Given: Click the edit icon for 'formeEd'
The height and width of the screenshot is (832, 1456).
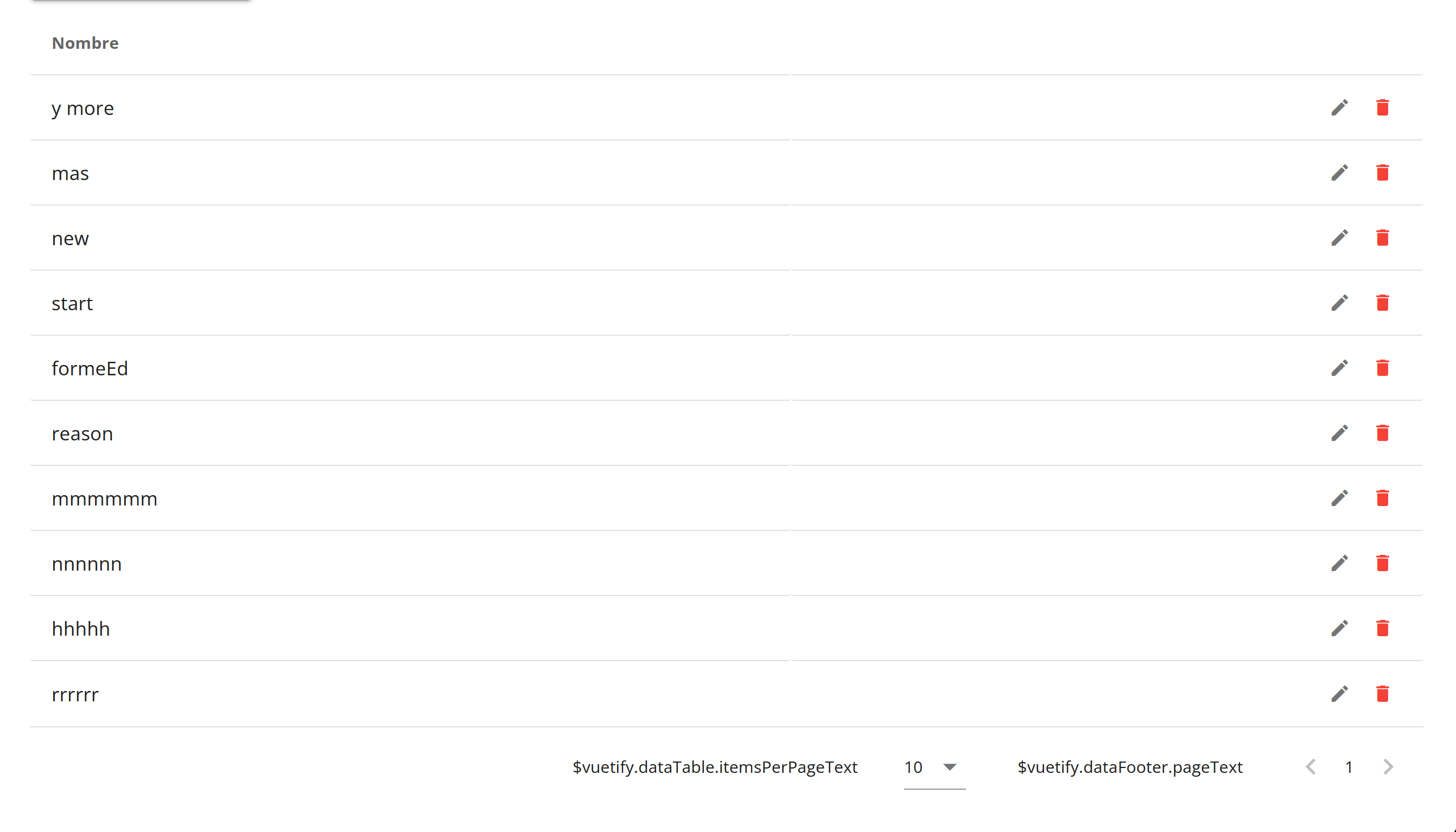Looking at the screenshot, I should click(1340, 368).
